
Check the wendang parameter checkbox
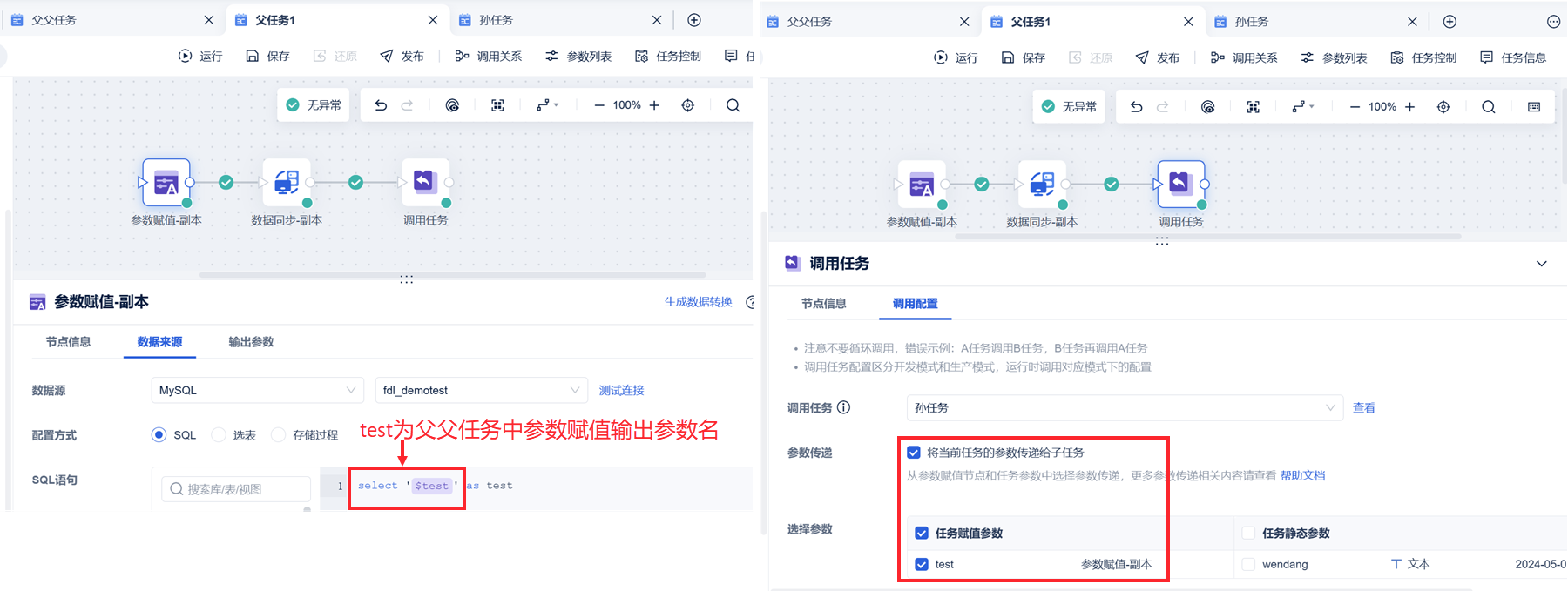point(1248,564)
